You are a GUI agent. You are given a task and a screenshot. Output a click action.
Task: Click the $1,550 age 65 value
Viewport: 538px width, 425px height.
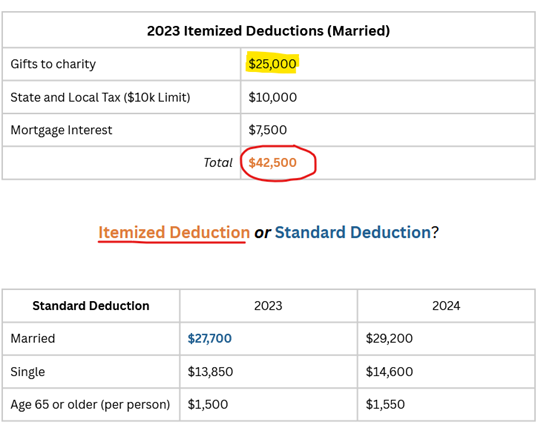pos(385,405)
